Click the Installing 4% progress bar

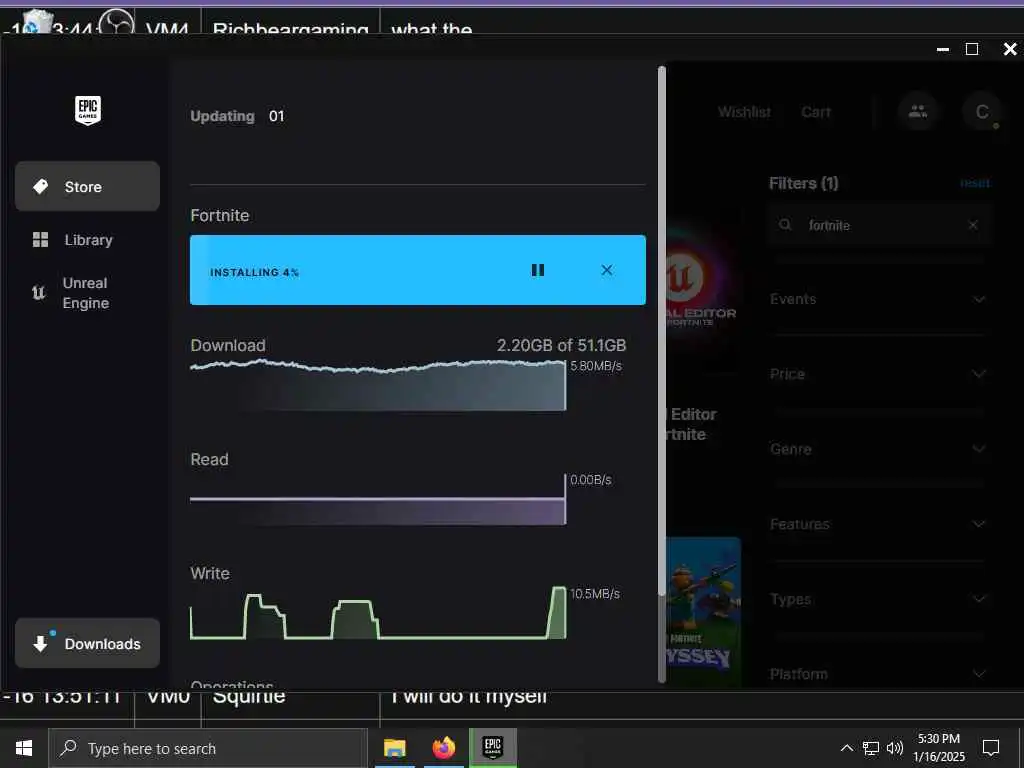coord(417,270)
